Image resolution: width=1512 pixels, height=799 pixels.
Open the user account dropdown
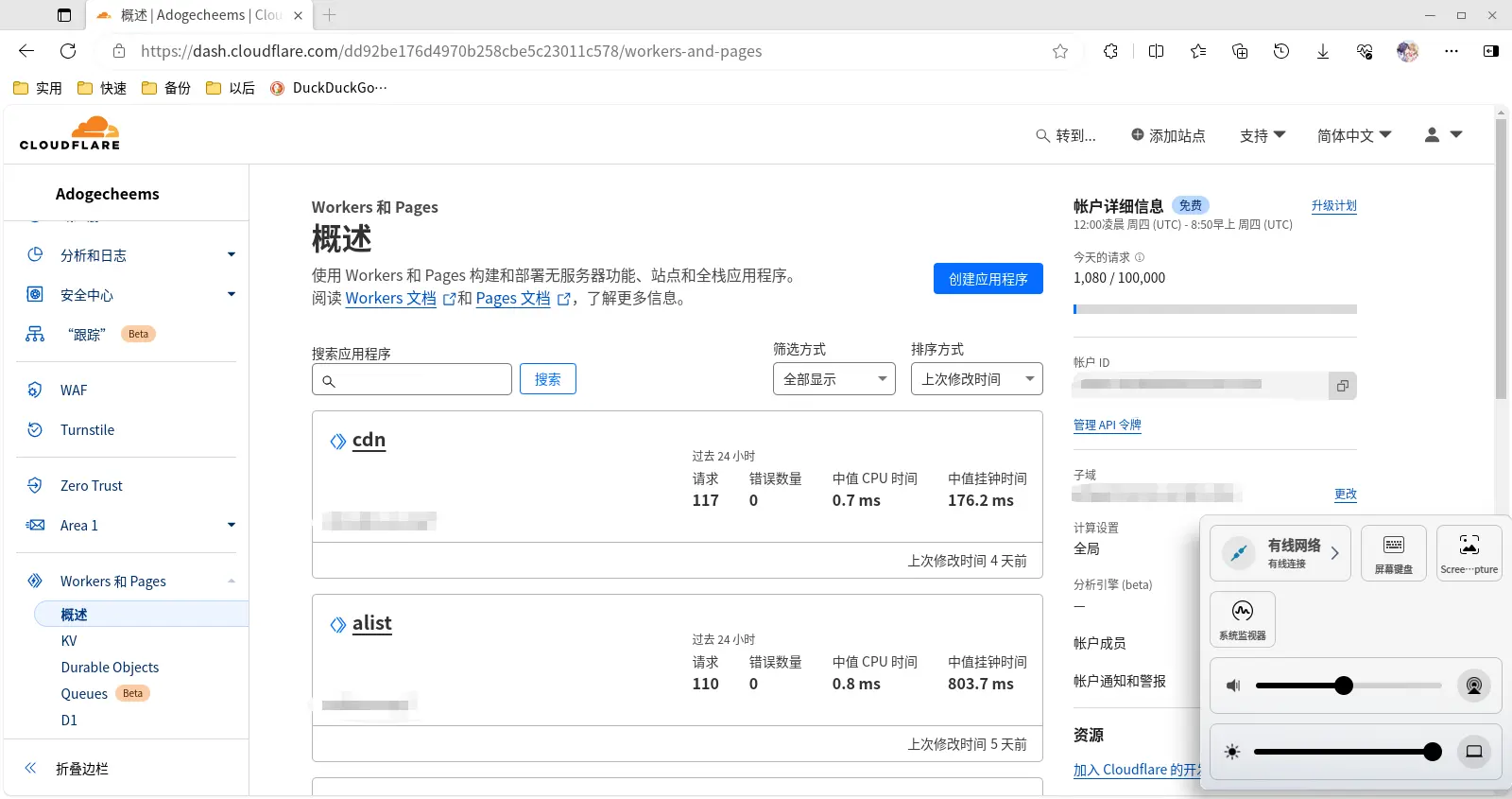(x=1443, y=135)
